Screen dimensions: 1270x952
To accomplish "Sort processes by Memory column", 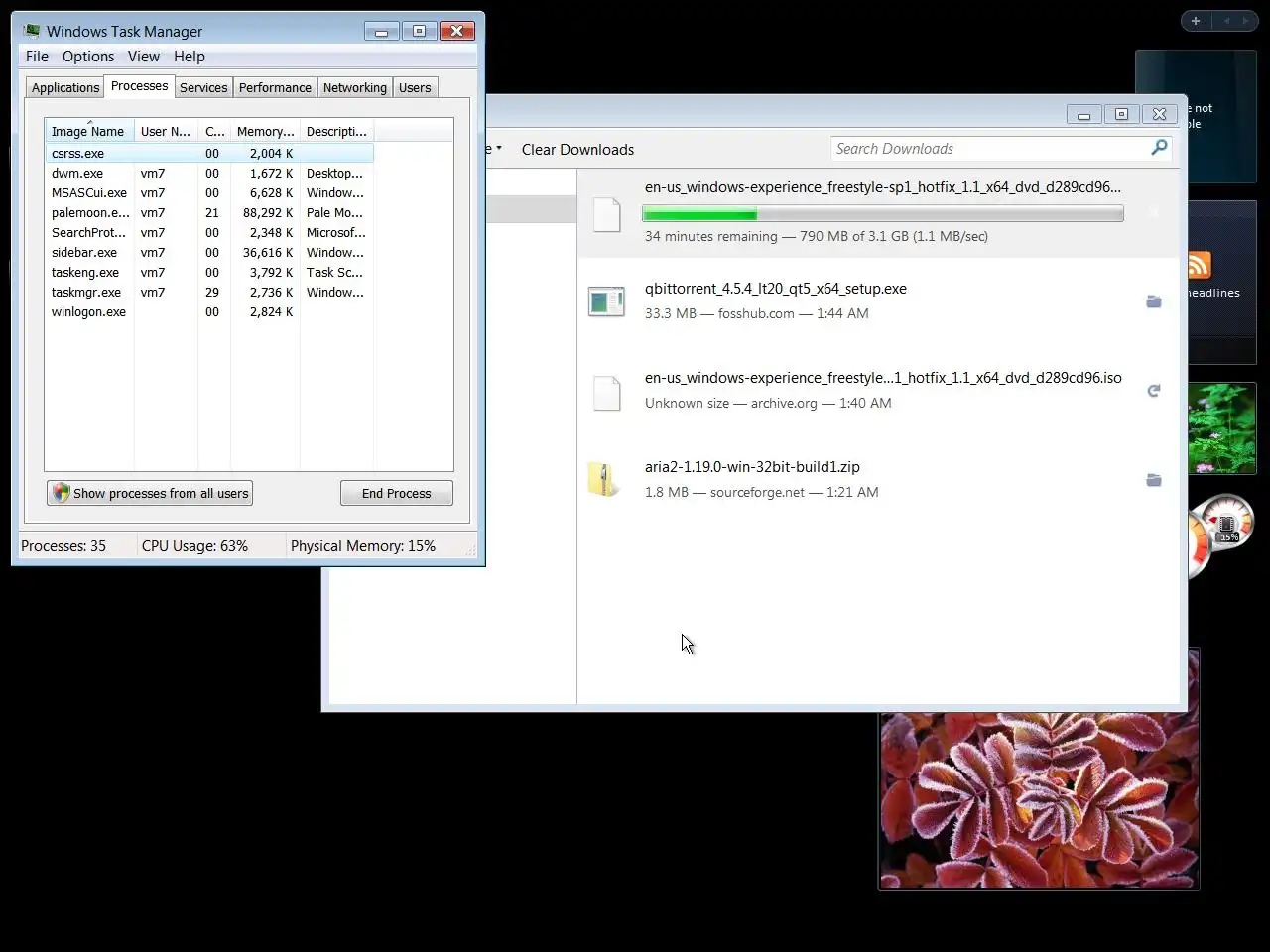I will 265,131.
